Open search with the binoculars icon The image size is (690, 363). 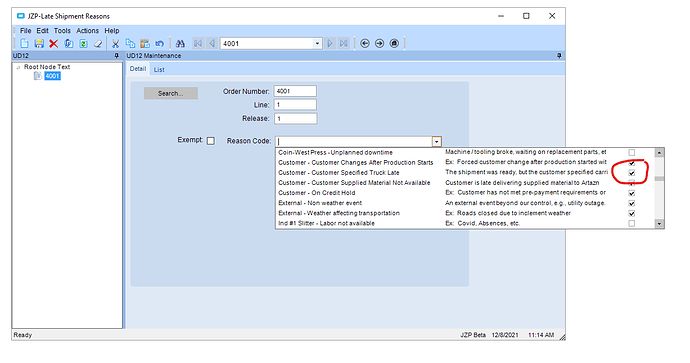pyautogui.click(x=180, y=44)
